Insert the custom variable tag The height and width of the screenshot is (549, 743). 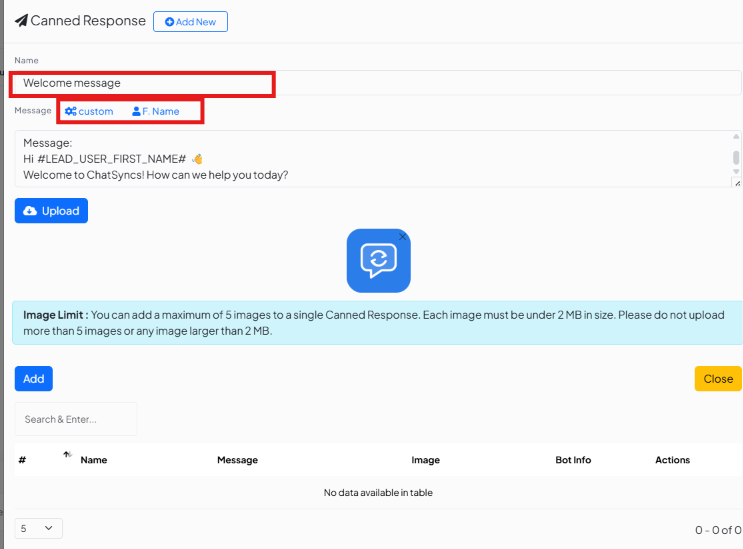click(89, 111)
